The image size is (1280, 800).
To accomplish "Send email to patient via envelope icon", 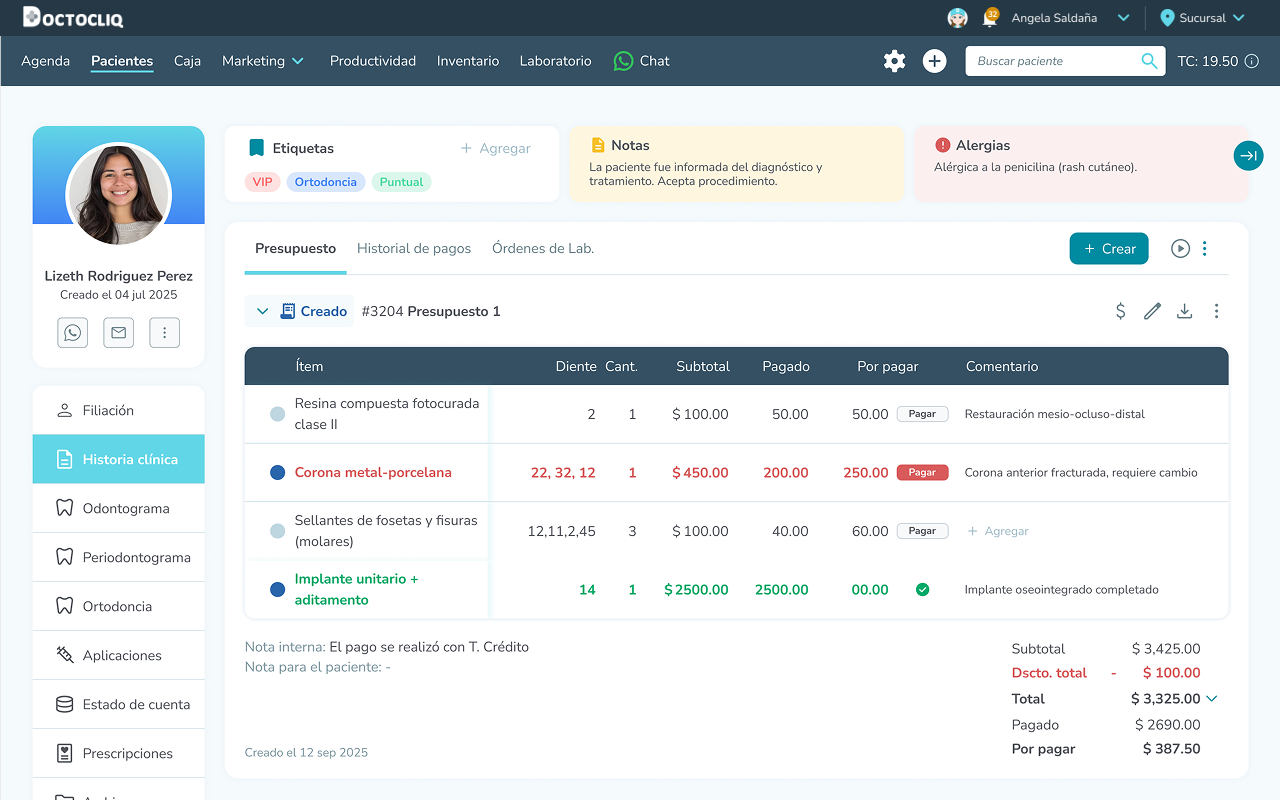I will click(119, 332).
